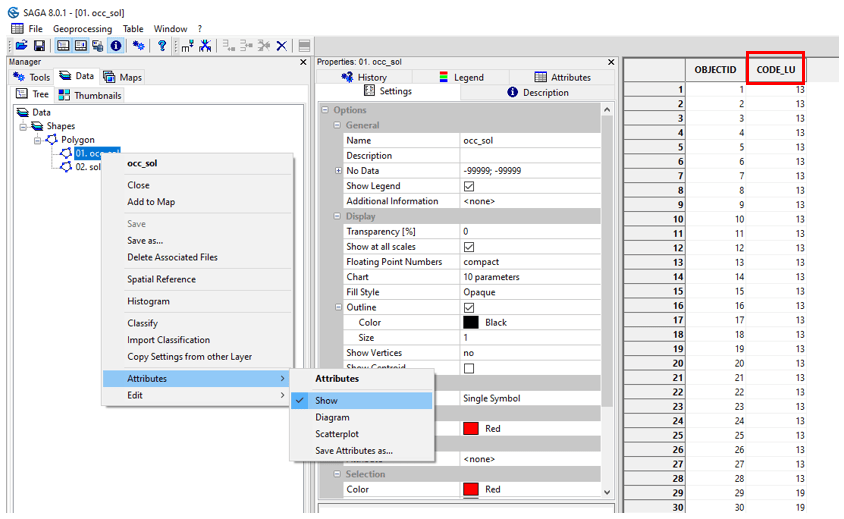Click the Save floppy disk icon
This screenshot has height=519, width=844.
(x=39, y=46)
